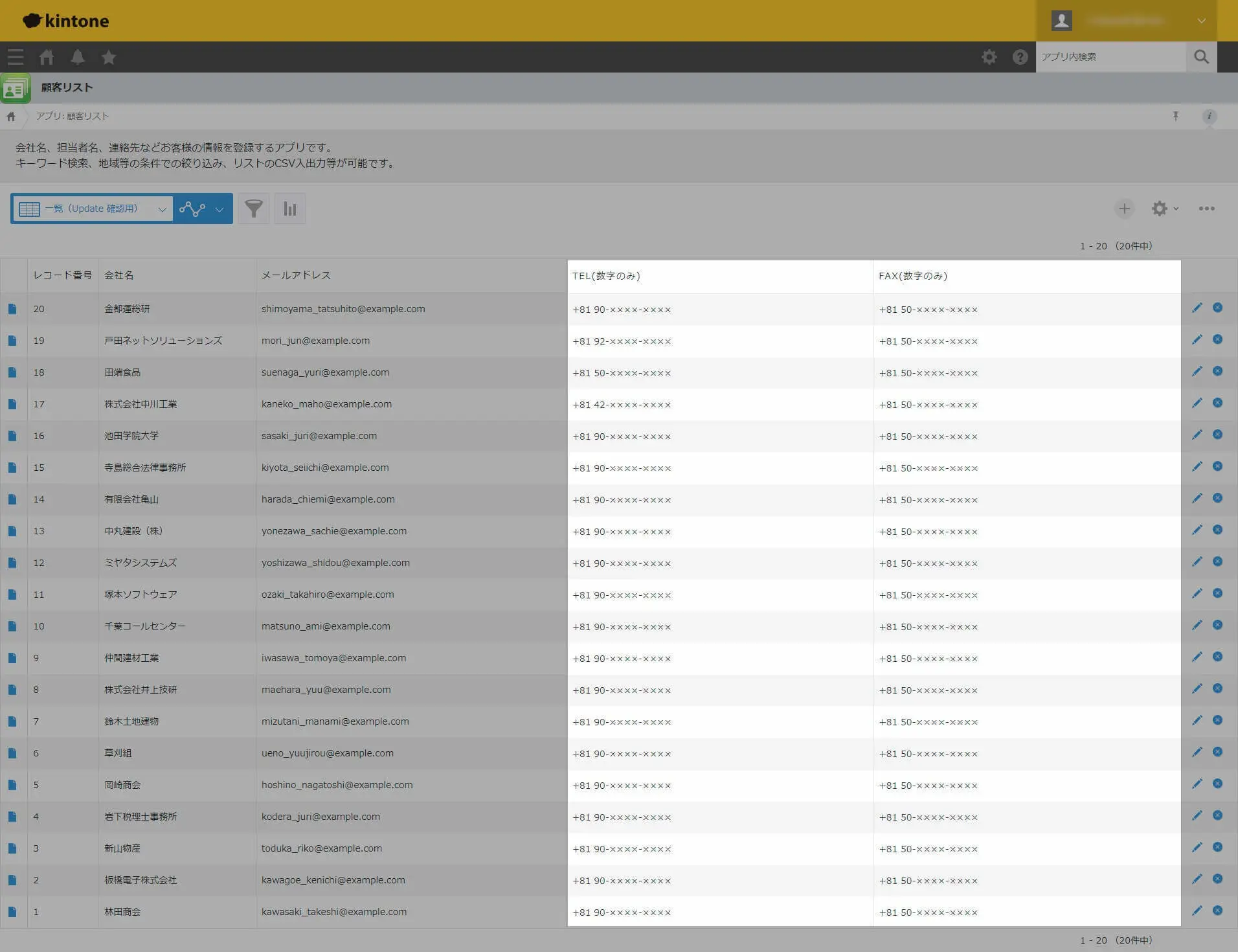Edit record 3 新山物産

[x=1197, y=848]
